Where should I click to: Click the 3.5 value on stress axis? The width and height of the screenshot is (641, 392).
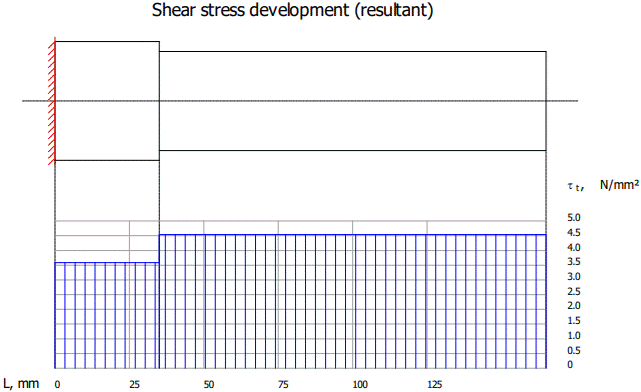pos(574,262)
